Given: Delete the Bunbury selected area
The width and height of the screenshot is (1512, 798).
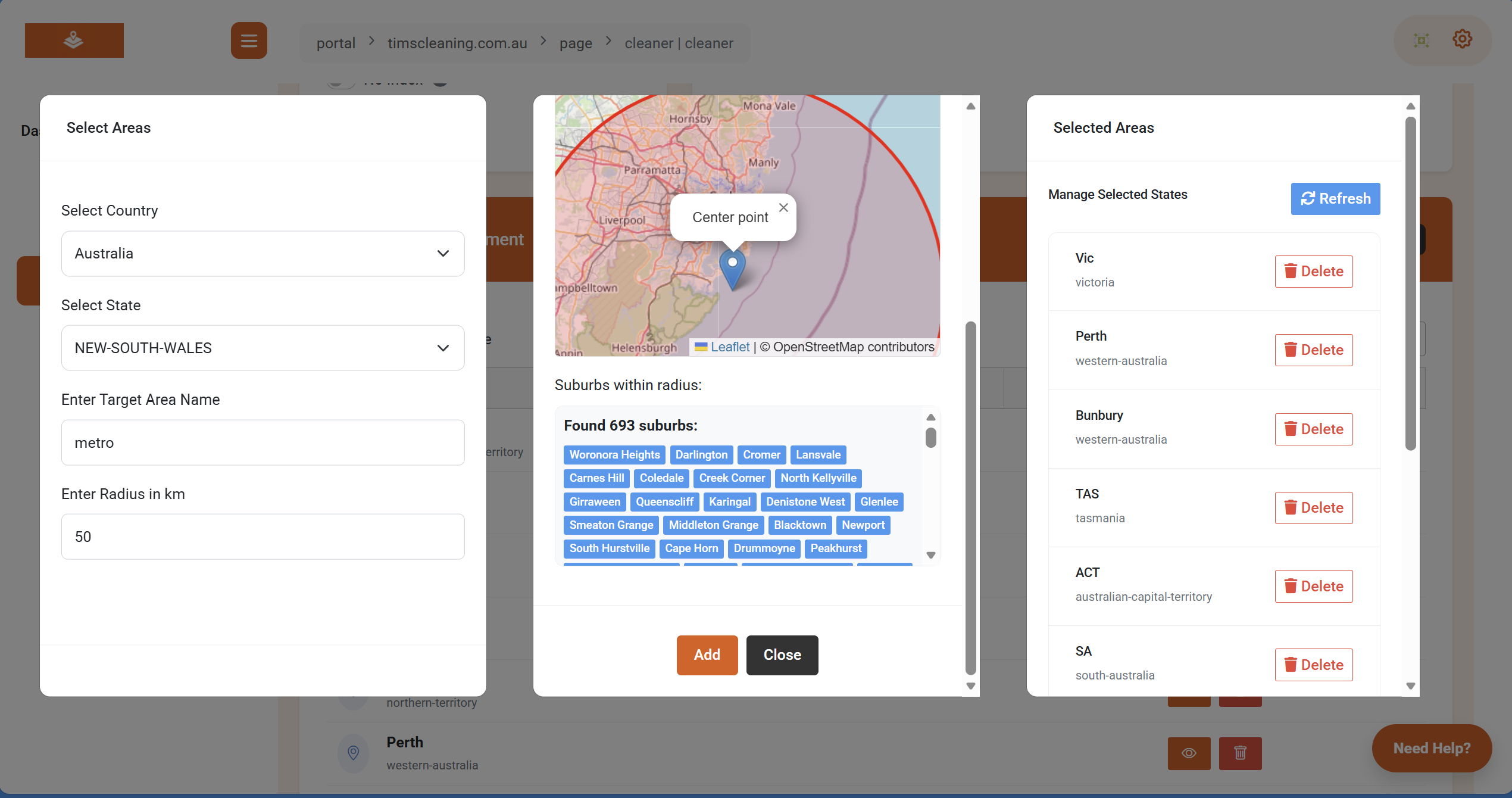Looking at the screenshot, I should click(1313, 429).
